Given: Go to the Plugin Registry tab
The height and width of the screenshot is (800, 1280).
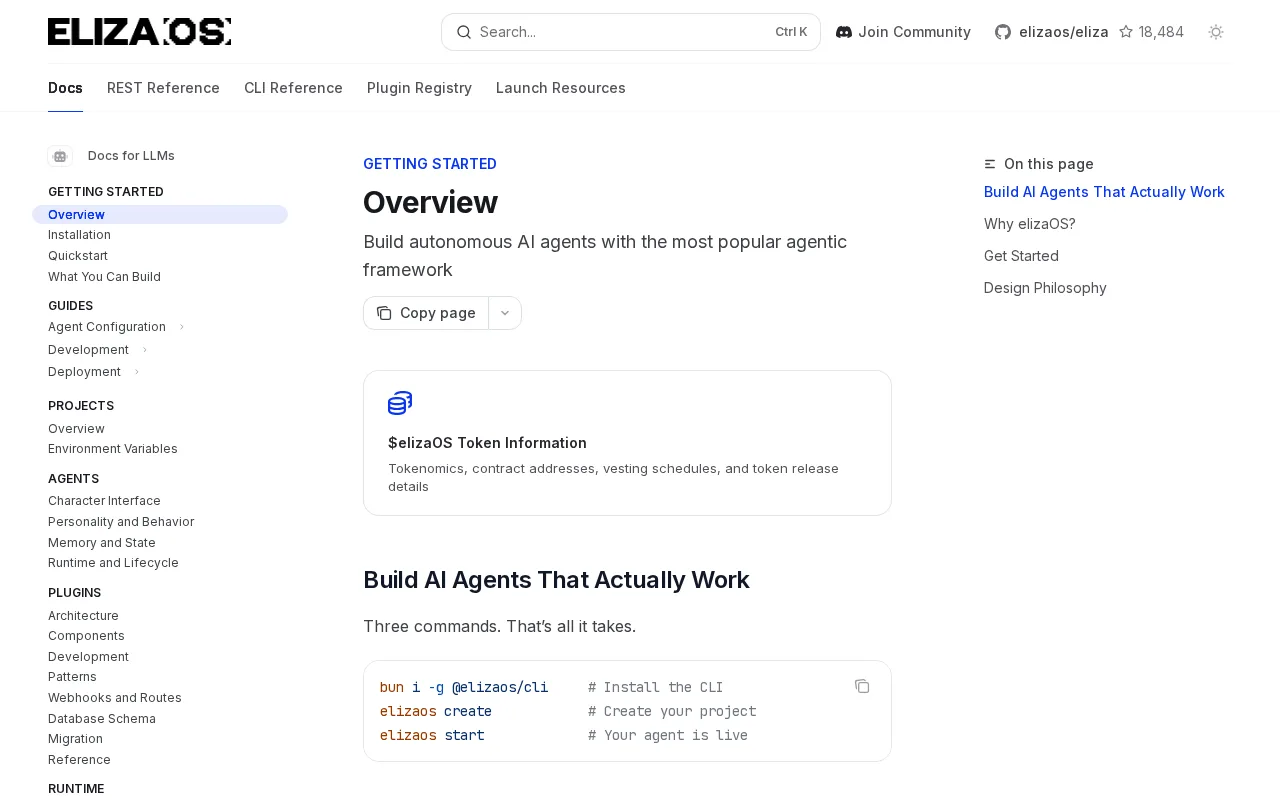Looking at the screenshot, I should coord(419,88).
